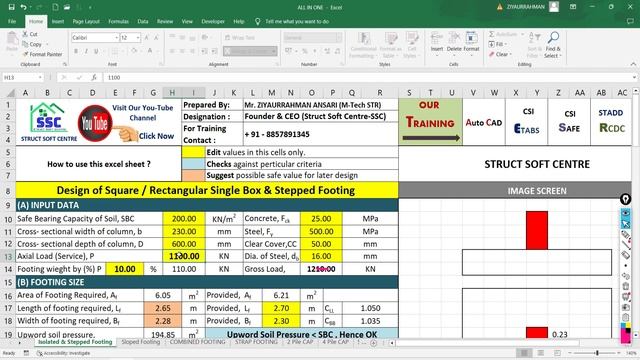Open the Merge & Center dropdown
The height and width of the screenshot is (360, 640).
click(274, 51)
